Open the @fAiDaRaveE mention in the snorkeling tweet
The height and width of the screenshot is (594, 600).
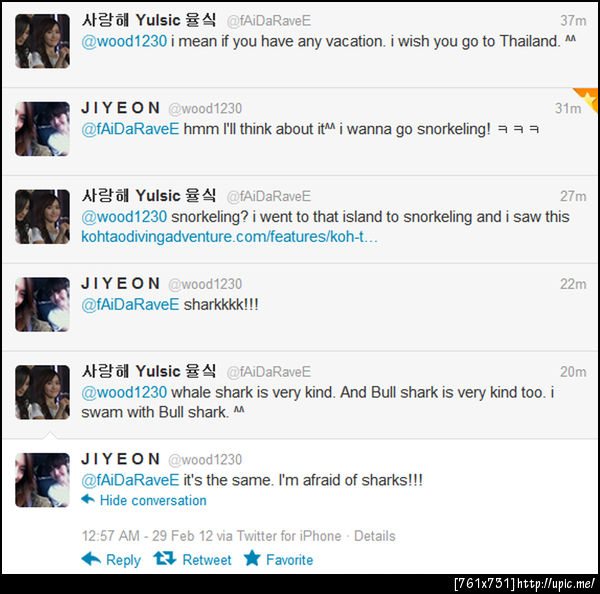click(x=130, y=129)
